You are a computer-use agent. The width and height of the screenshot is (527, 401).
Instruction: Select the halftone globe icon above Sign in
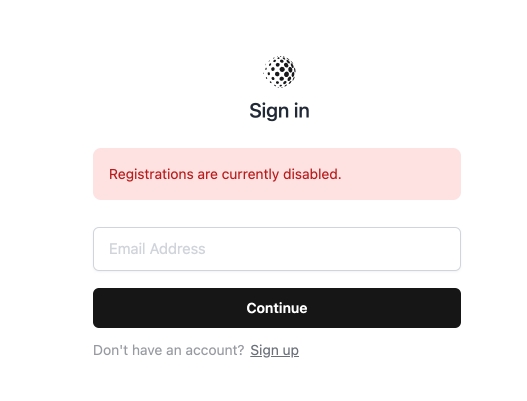click(x=280, y=72)
